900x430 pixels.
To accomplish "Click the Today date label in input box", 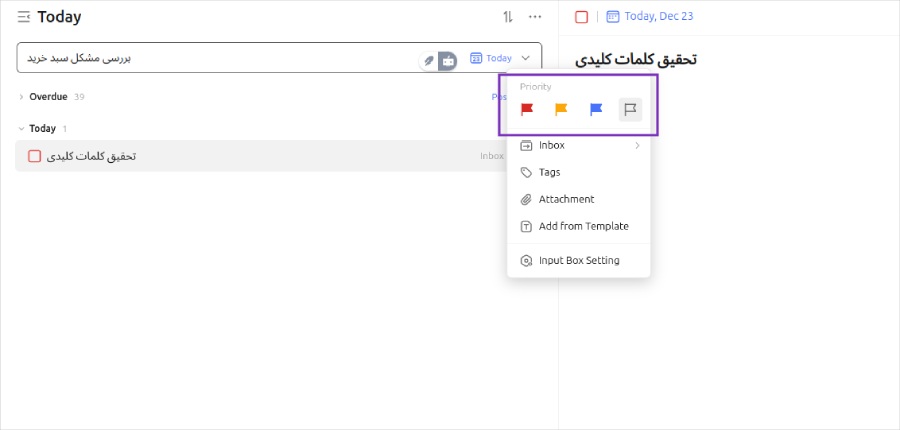I will [x=499, y=58].
